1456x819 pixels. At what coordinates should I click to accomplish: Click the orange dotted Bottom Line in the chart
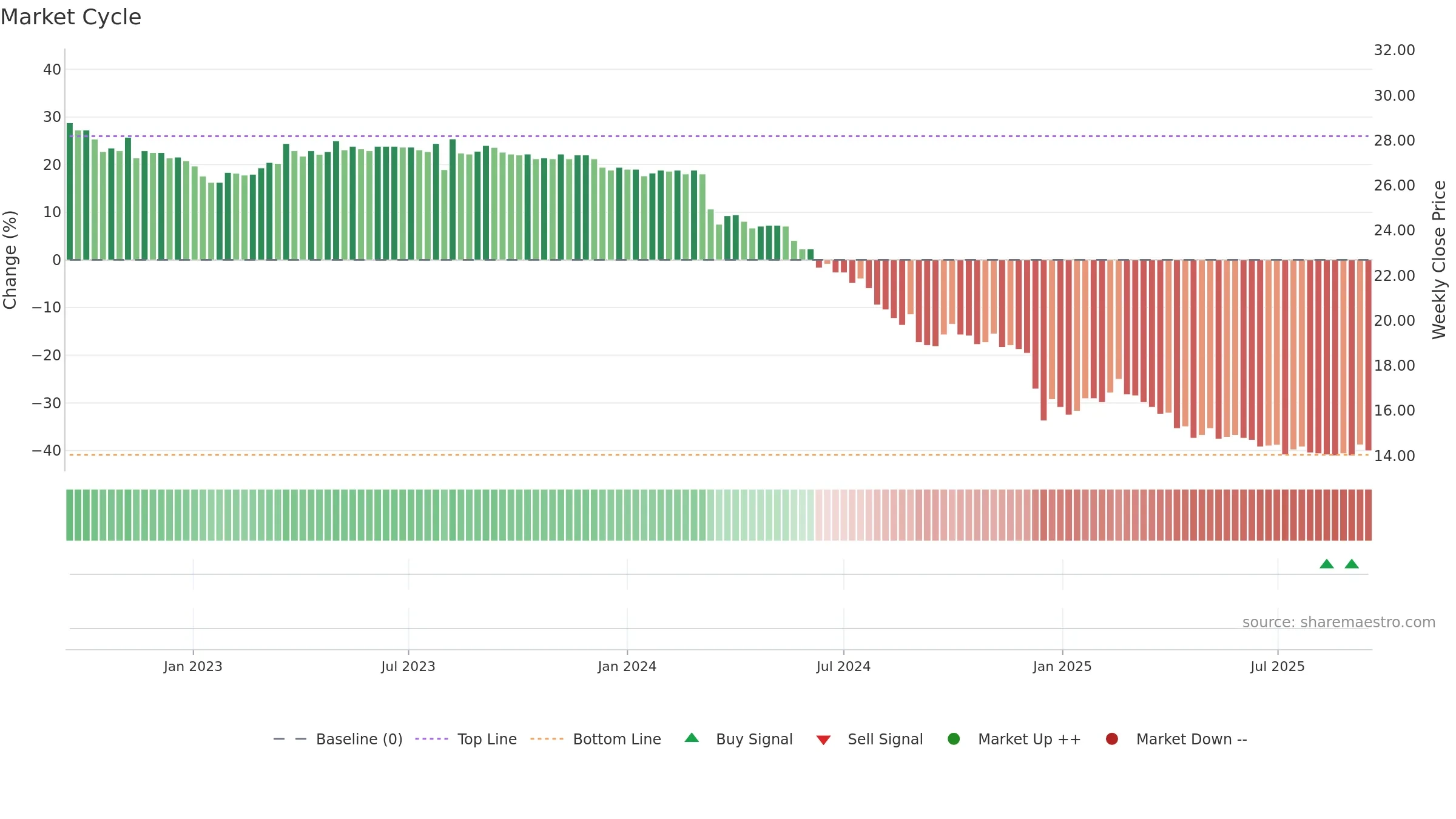pos(719,454)
